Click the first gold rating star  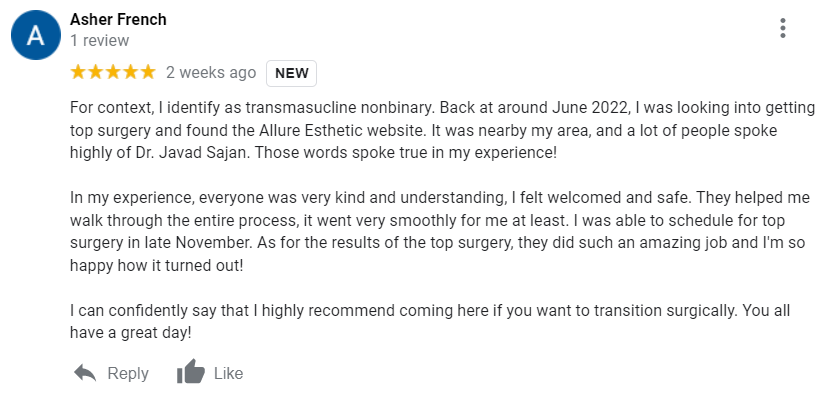point(78,72)
